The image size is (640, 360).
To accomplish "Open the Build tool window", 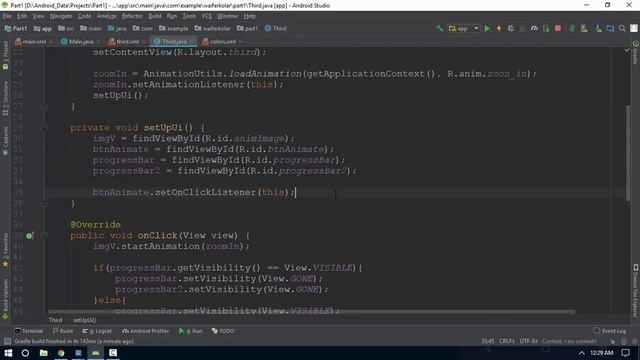I will click(63, 331).
